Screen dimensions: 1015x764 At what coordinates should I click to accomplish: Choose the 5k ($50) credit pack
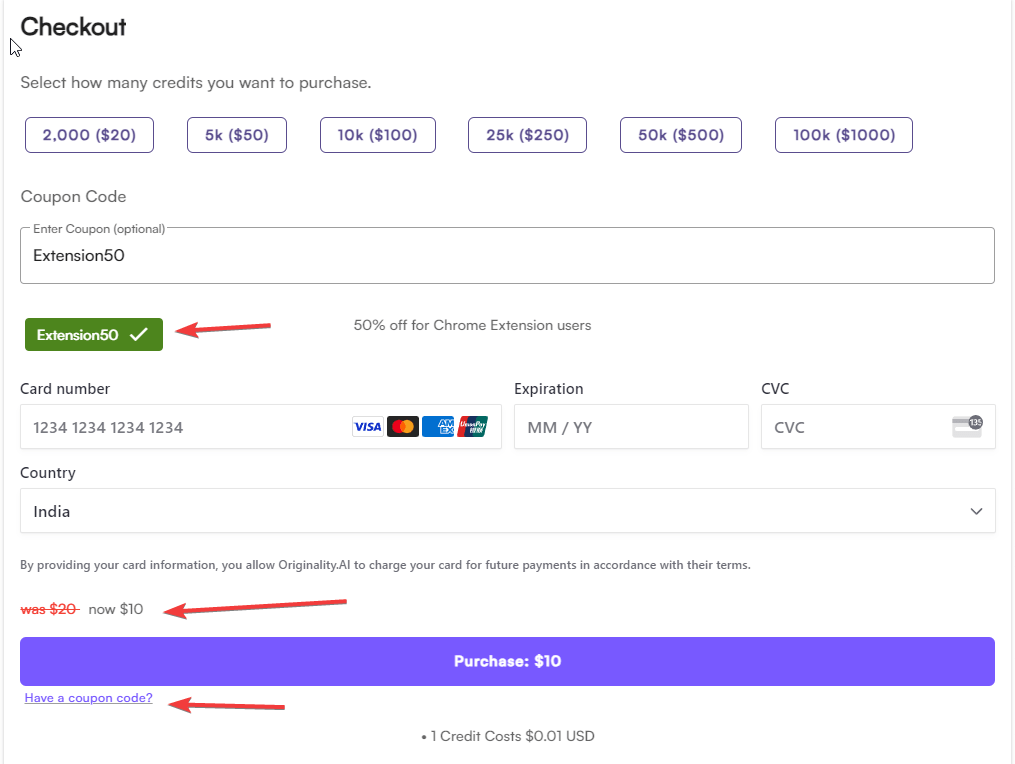pyautogui.click(x=236, y=134)
